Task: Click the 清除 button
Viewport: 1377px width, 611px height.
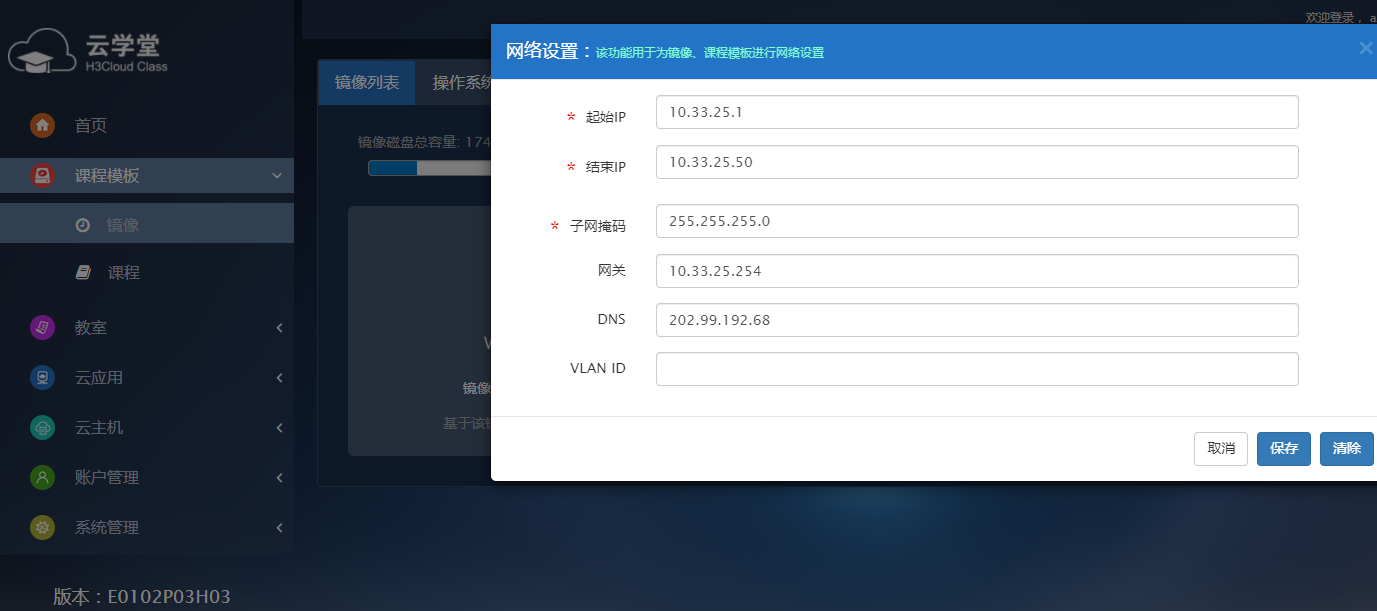Action: point(1347,449)
